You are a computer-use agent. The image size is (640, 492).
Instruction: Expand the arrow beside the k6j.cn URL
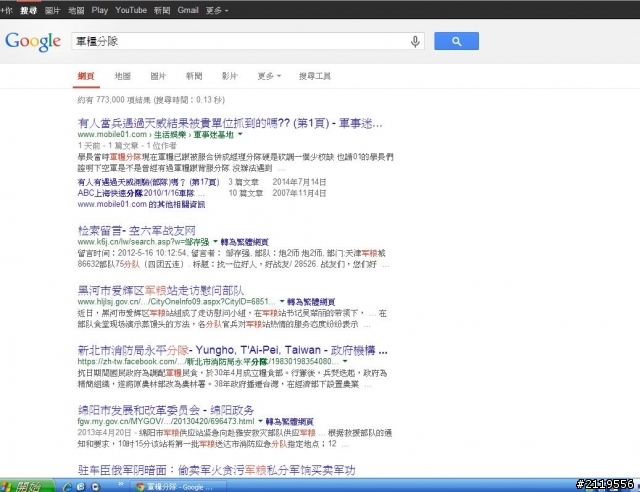coord(216,241)
